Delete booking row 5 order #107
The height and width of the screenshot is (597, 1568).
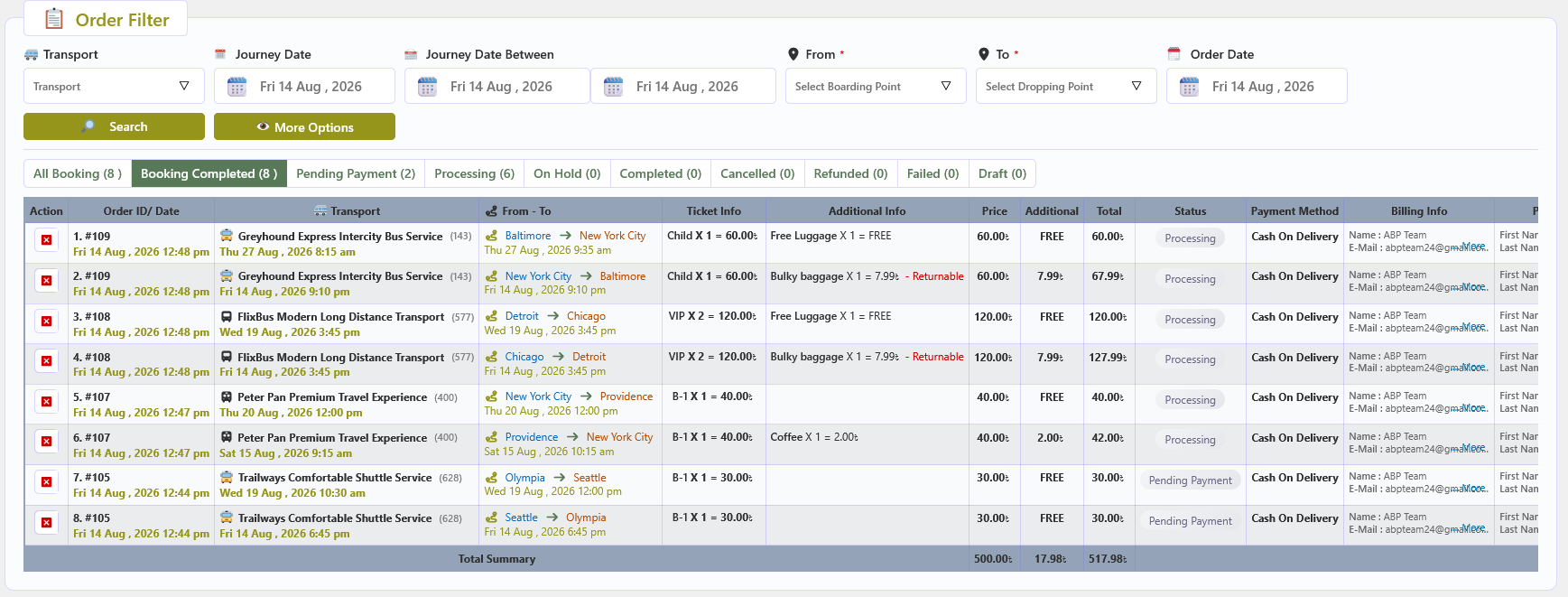coord(46,401)
